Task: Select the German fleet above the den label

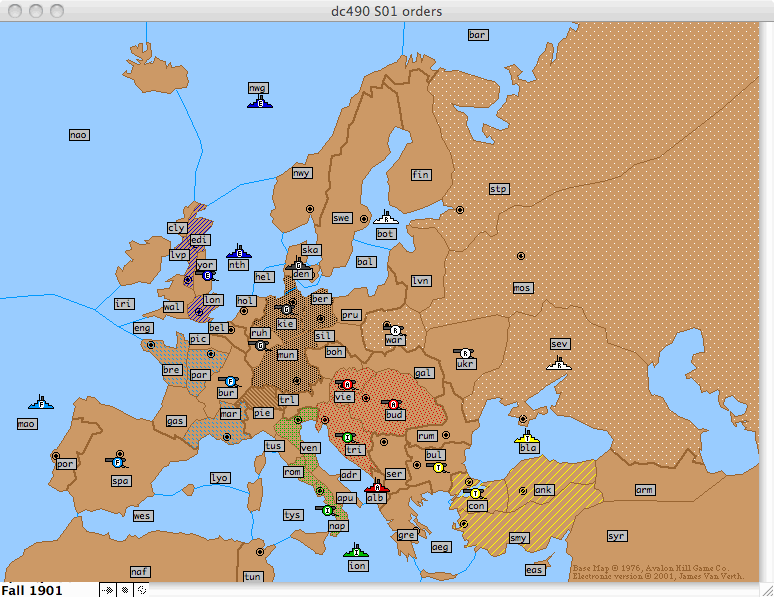Action: pos(297,264)
